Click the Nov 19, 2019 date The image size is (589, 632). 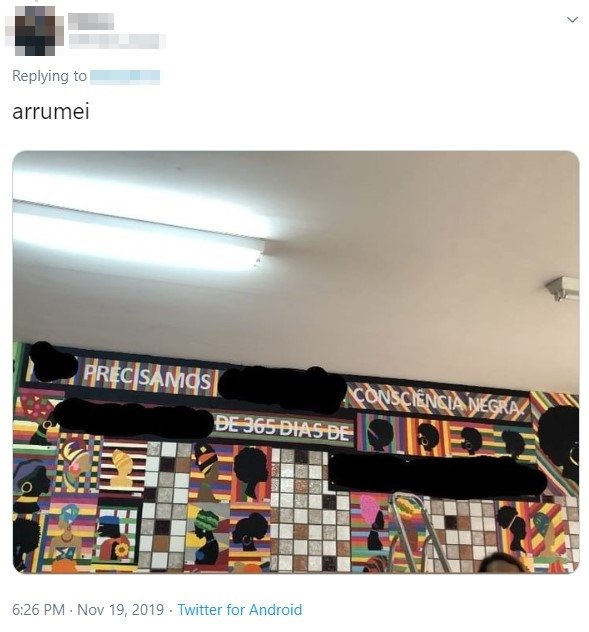tap(120, 609)
